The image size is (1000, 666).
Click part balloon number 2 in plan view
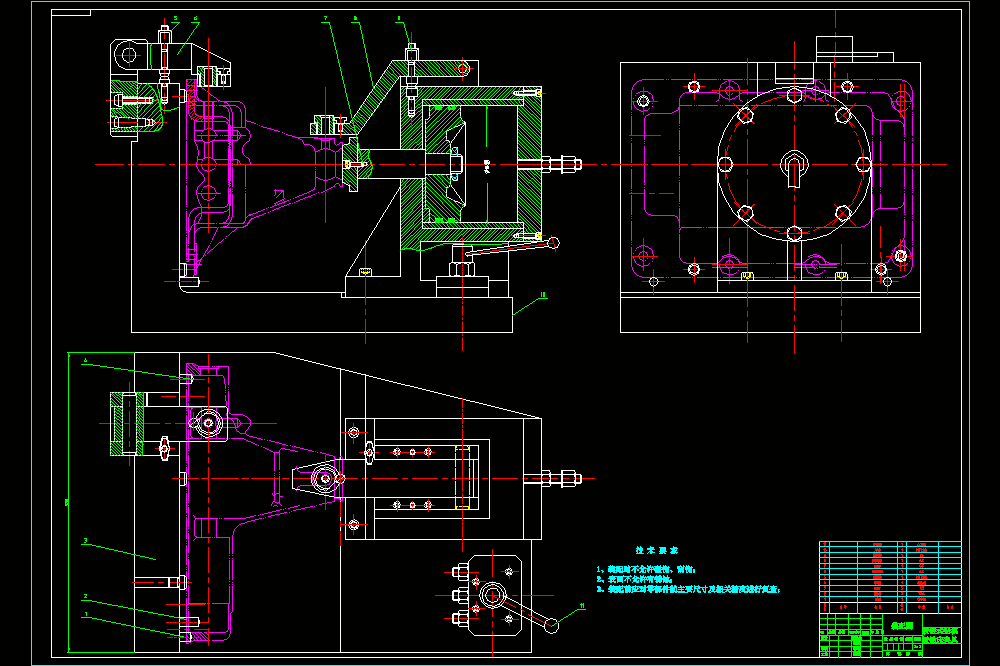click(85, 597)
